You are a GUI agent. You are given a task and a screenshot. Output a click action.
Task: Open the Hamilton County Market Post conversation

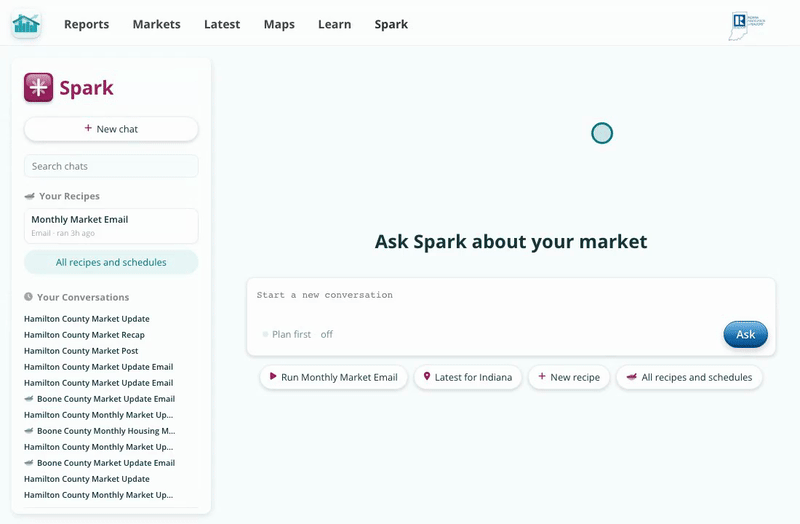[81, 351]
